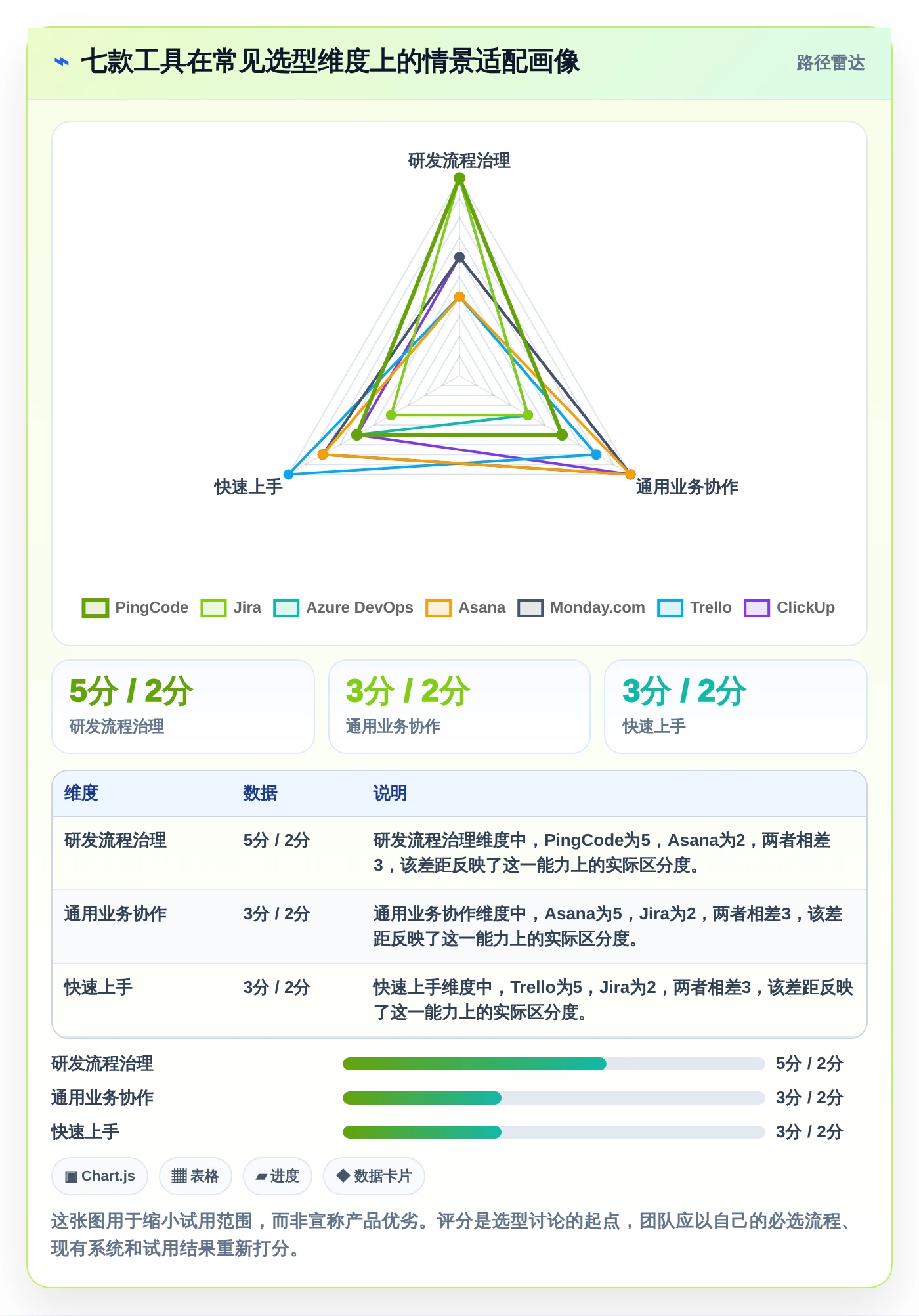Click the 通用业务协作 progress bar
The width and height of the screenshot is (919, 1316).
[x=553, y=1098]
